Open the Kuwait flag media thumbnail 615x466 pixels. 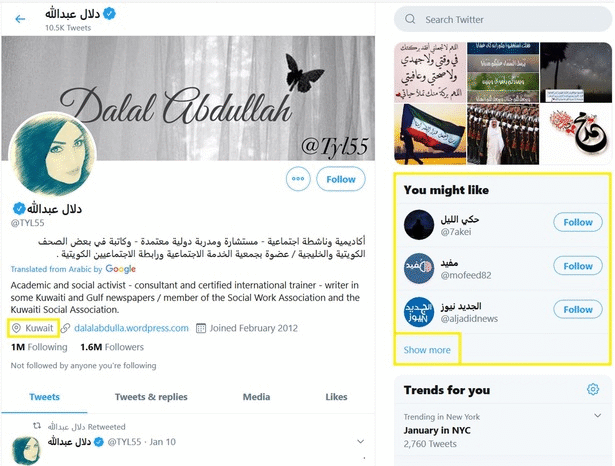[430, 134]
